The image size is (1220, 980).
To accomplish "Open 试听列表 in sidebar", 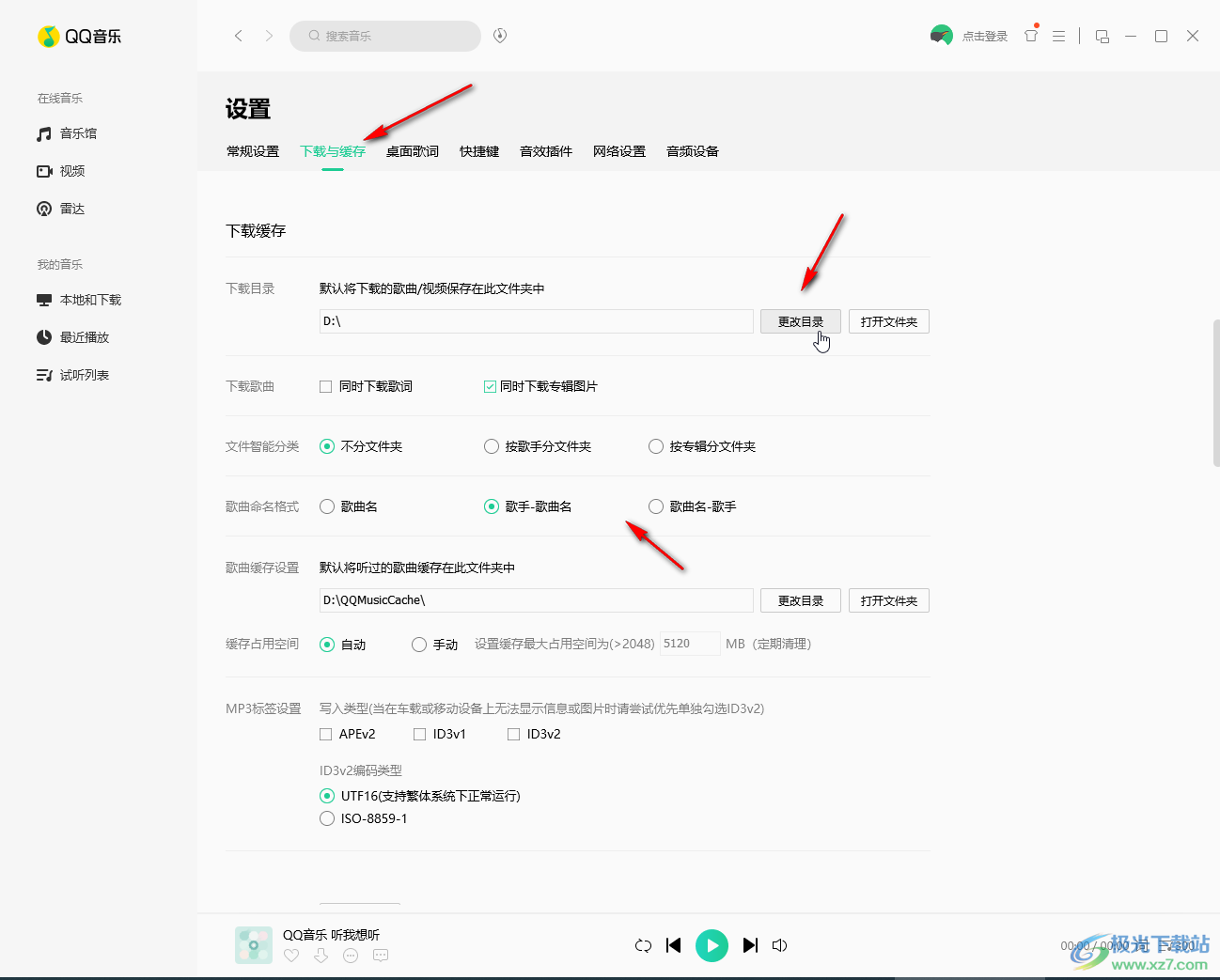I will click(73, 375).
